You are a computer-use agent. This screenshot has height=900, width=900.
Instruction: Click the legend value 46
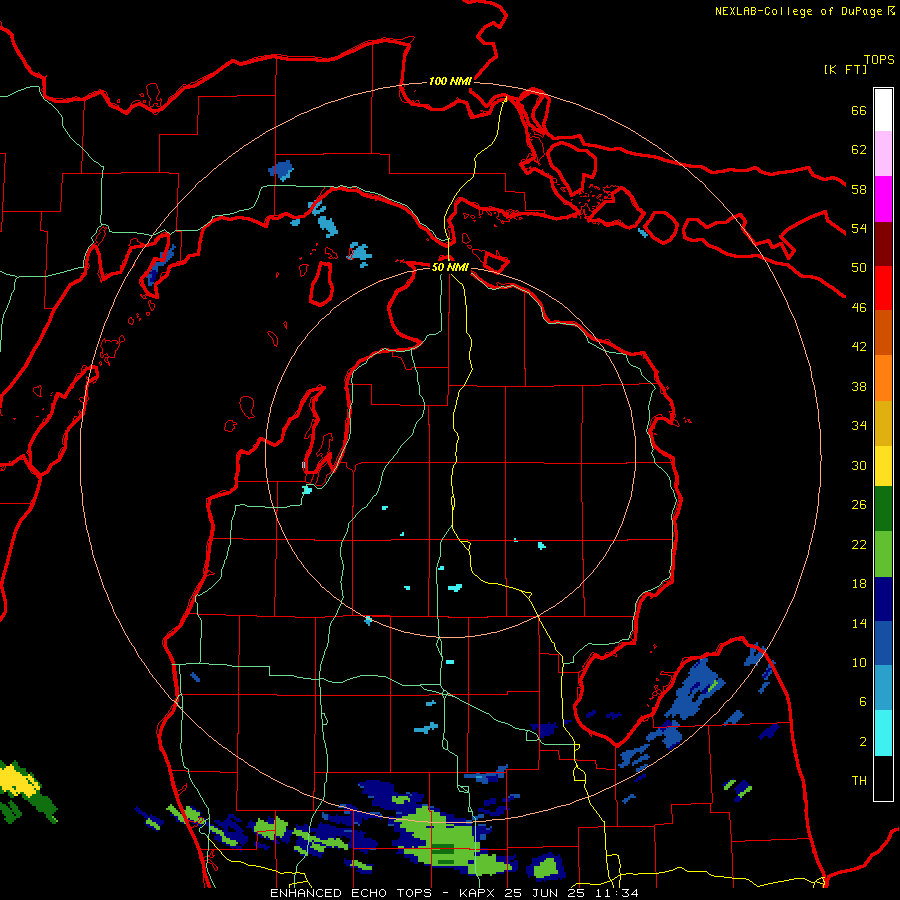point(859,308)
